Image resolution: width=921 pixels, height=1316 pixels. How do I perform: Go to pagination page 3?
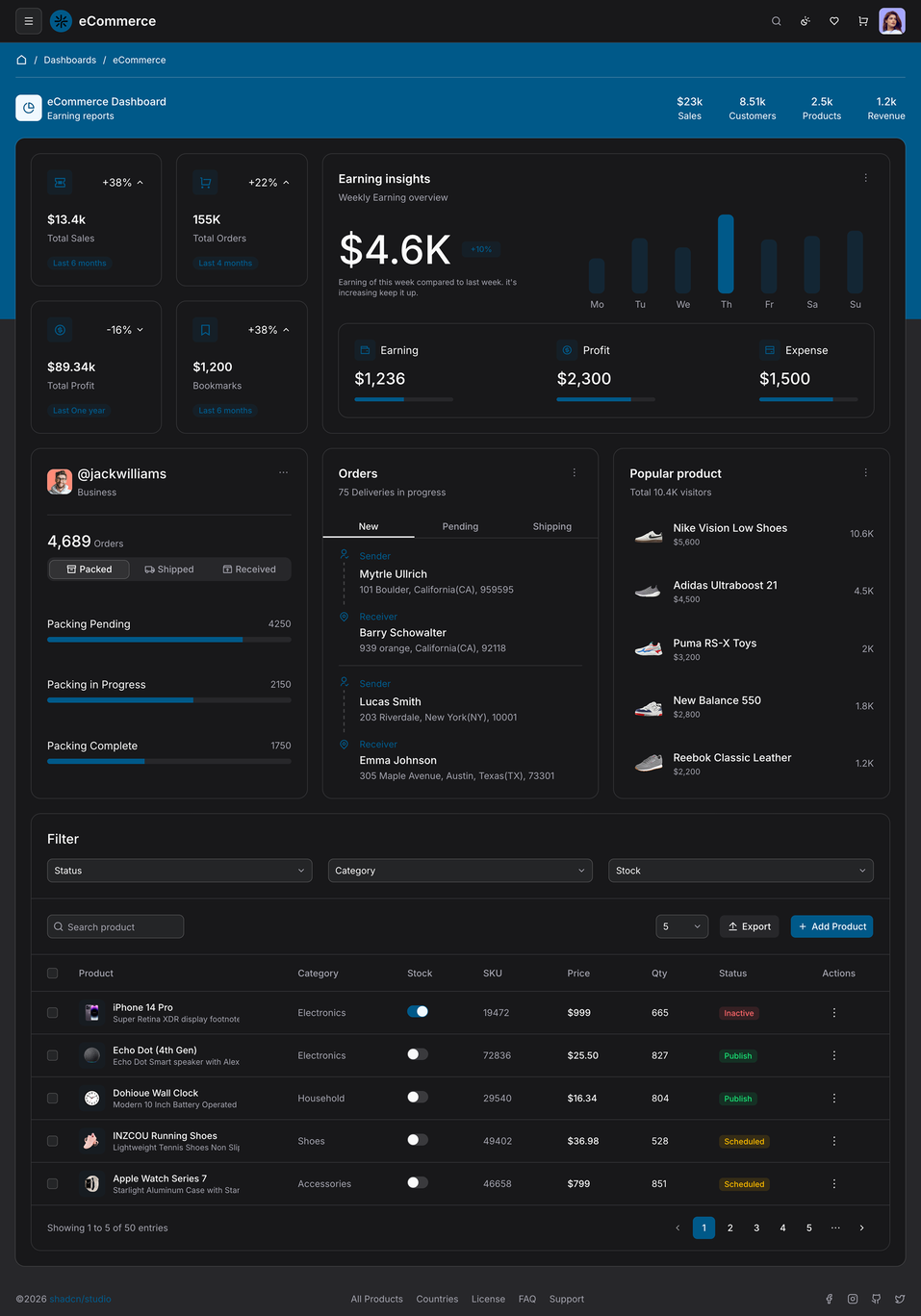tap(756, 1227)
